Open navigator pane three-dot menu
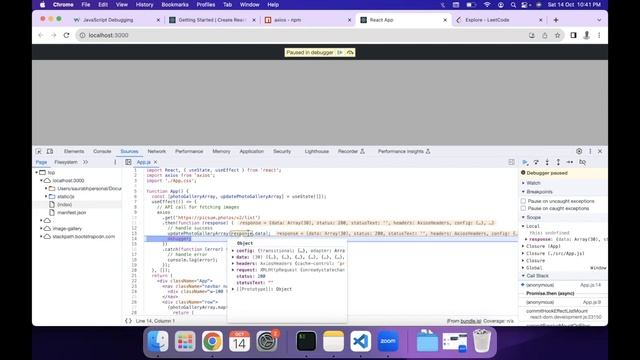640x360 pixels. click(x=115, y=162)
